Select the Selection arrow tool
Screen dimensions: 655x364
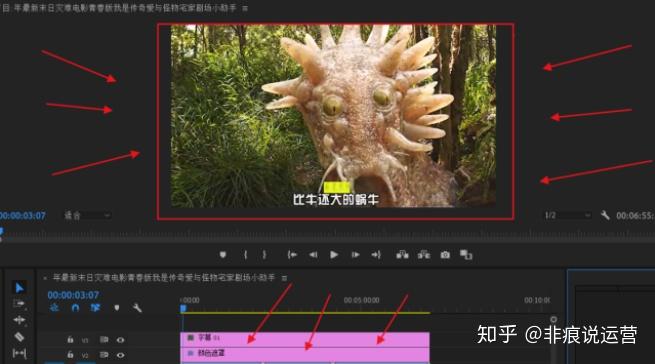tap(19, 288)
